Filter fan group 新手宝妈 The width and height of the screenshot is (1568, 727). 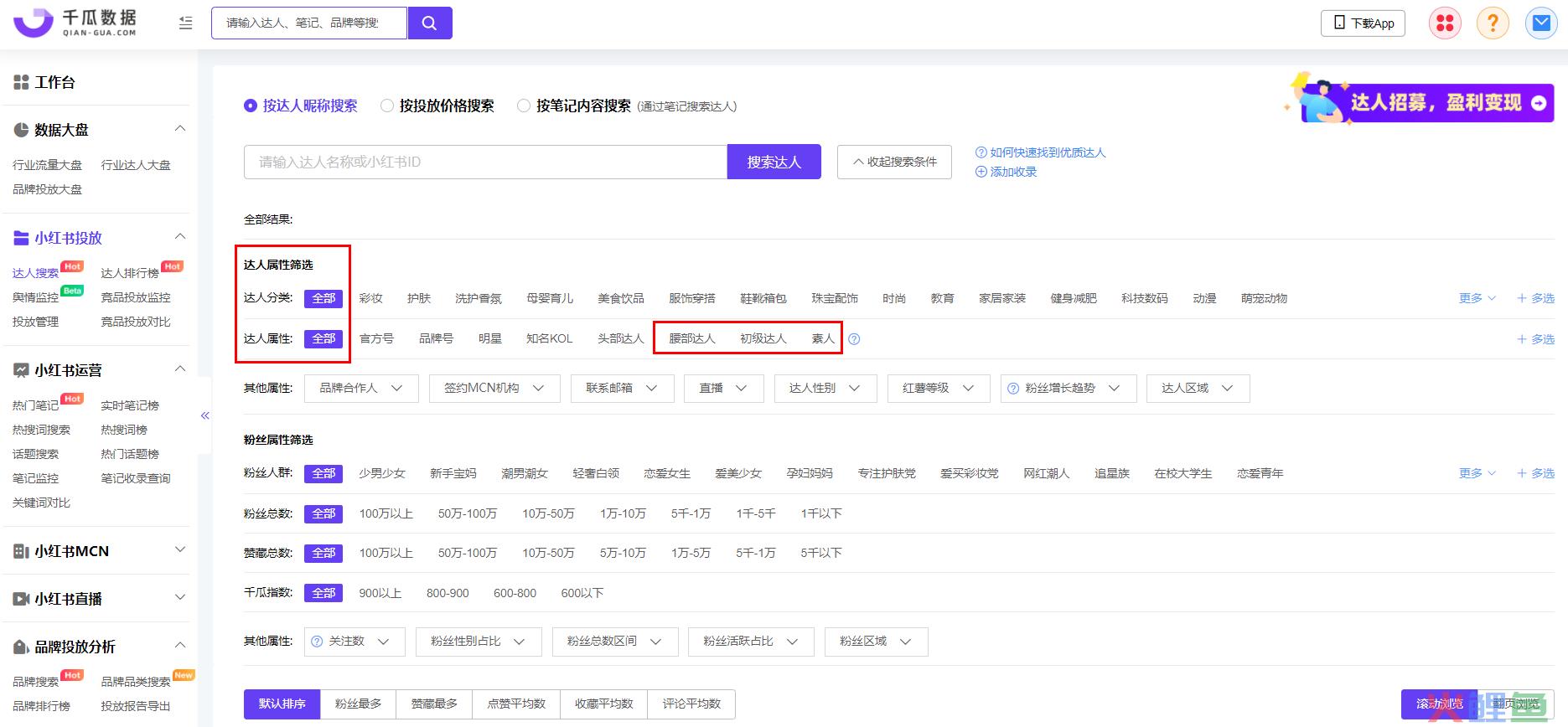(x=453, y=473)
